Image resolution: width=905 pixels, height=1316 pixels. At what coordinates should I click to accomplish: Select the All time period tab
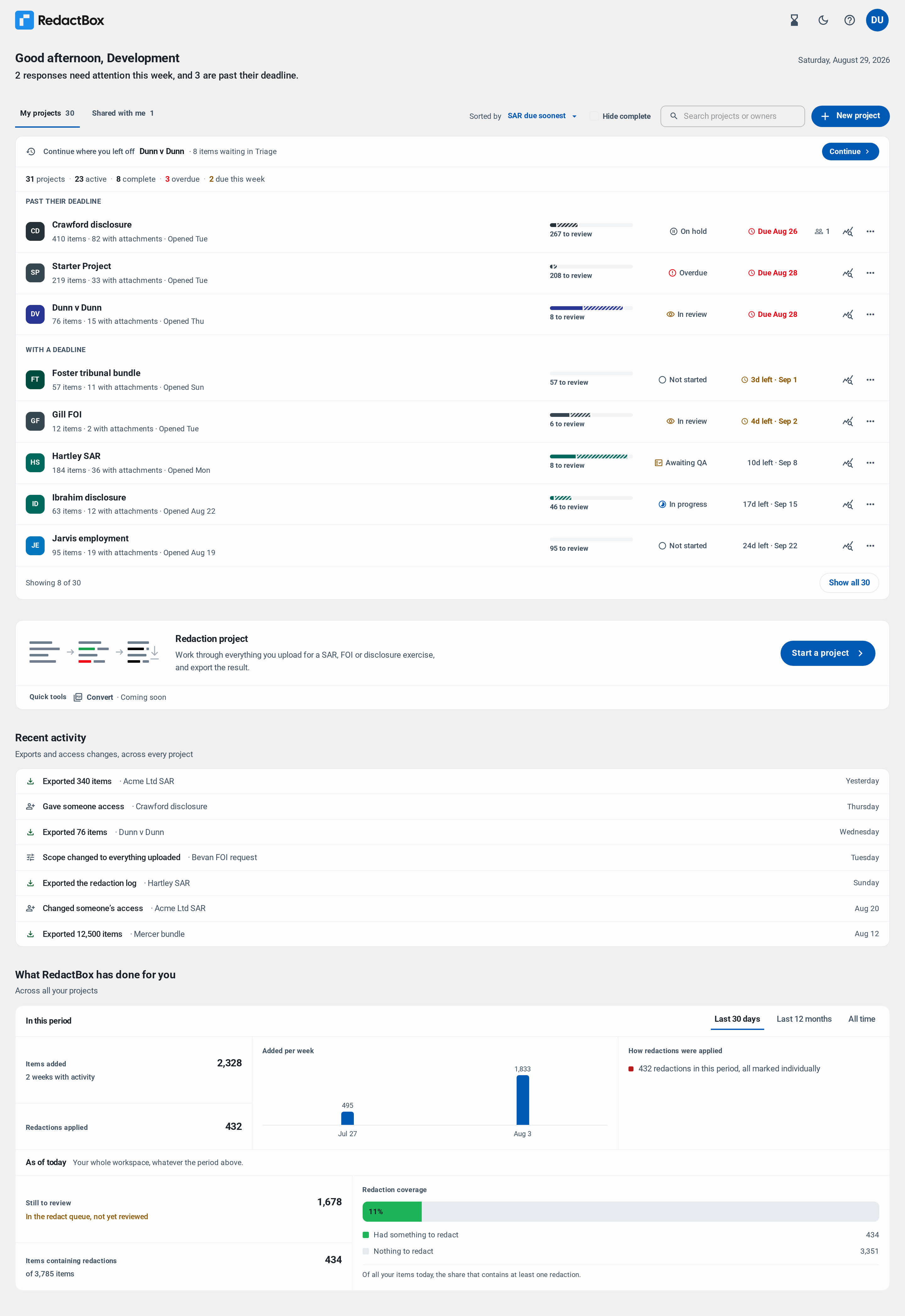(x=861, y=1019)
